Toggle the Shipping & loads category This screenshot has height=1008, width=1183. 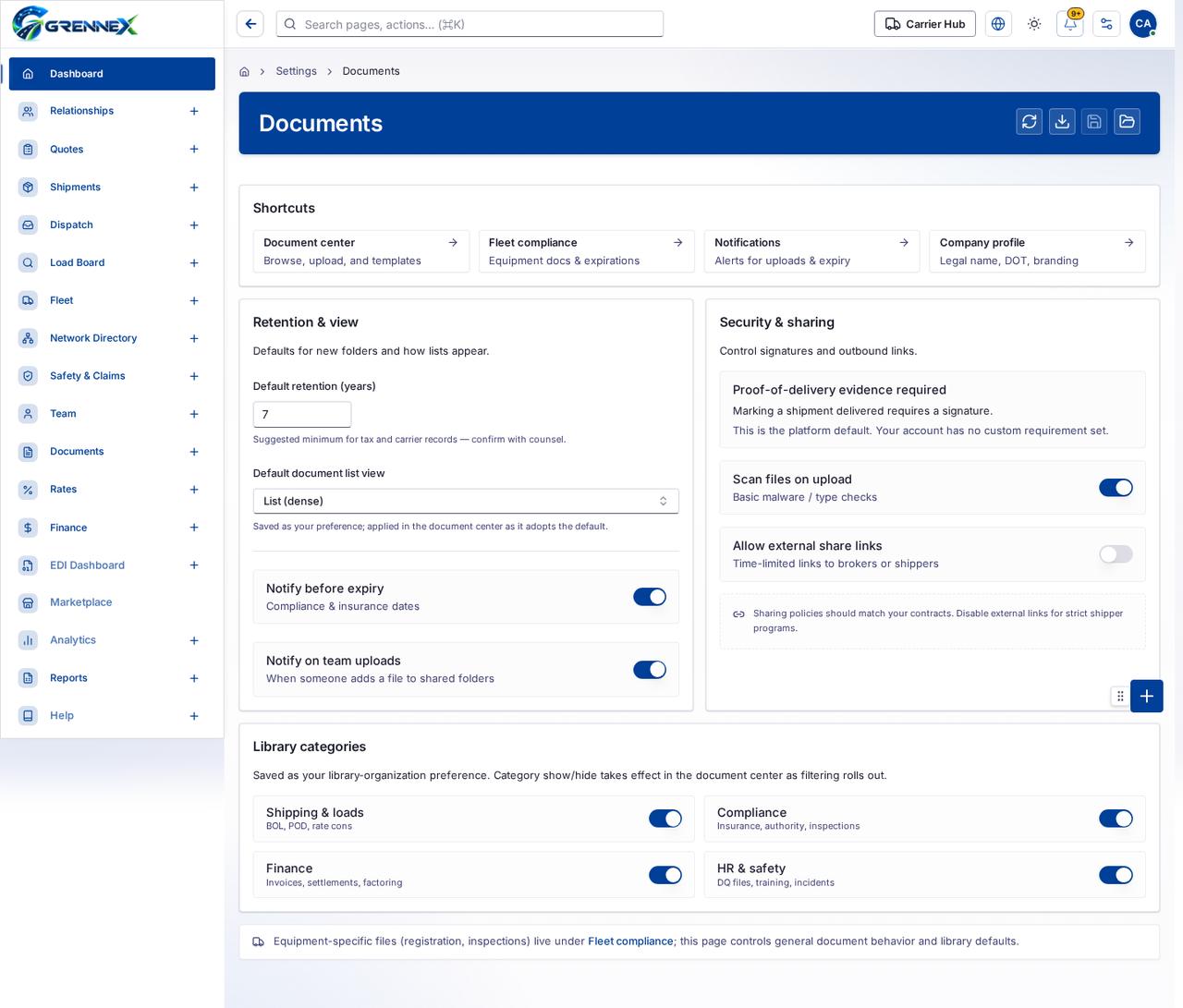coord(665,819)
